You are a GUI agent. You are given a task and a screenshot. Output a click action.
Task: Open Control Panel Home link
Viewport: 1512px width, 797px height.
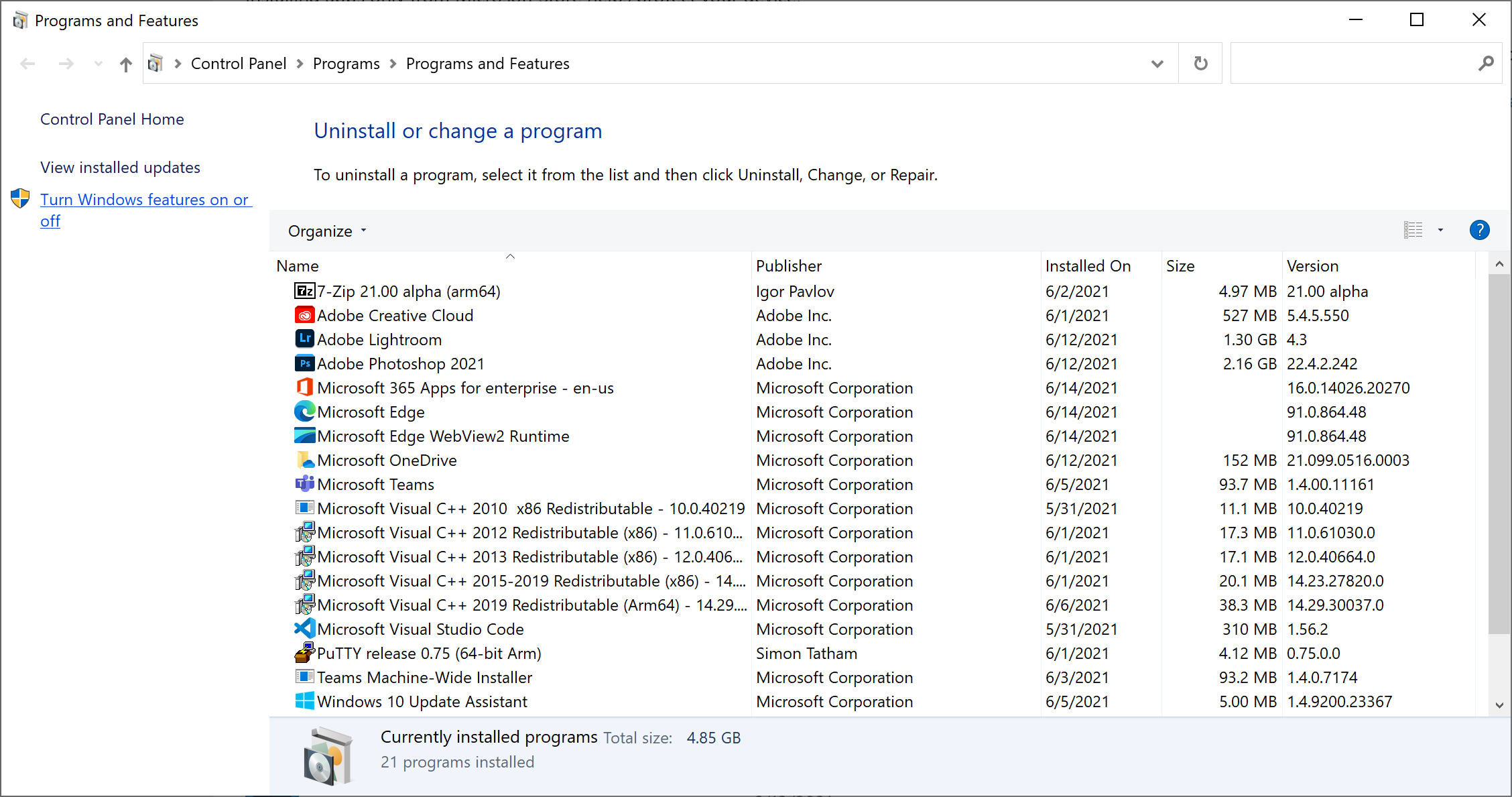[112, 119]
